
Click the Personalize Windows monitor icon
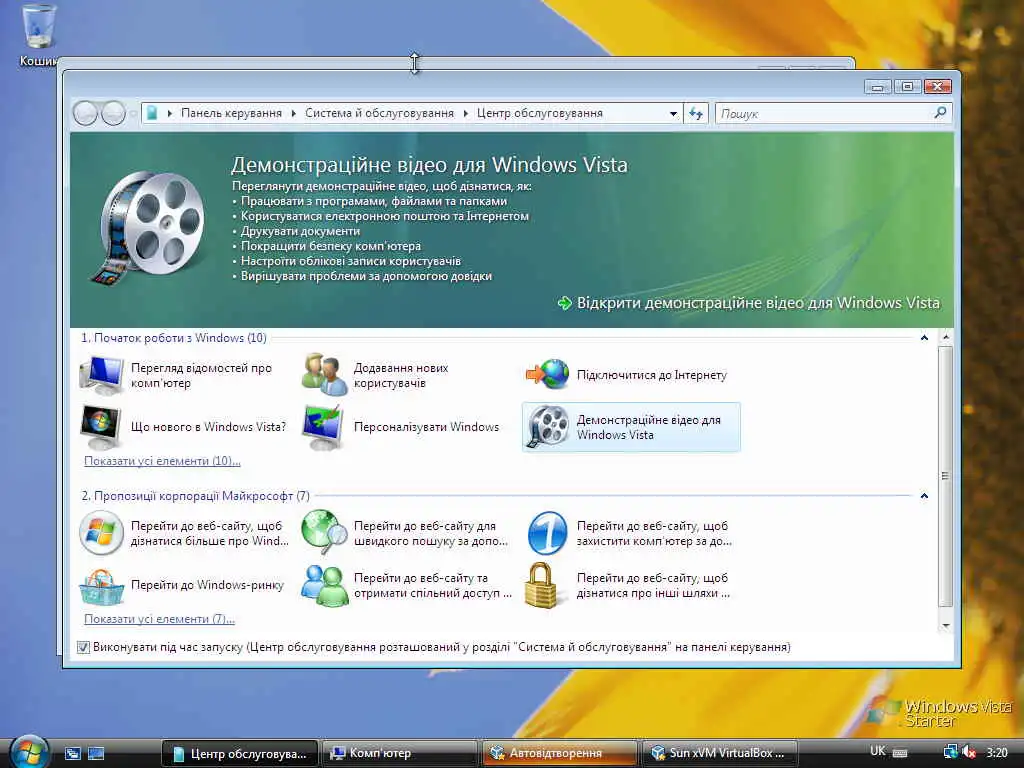click(x=323, y=427)
